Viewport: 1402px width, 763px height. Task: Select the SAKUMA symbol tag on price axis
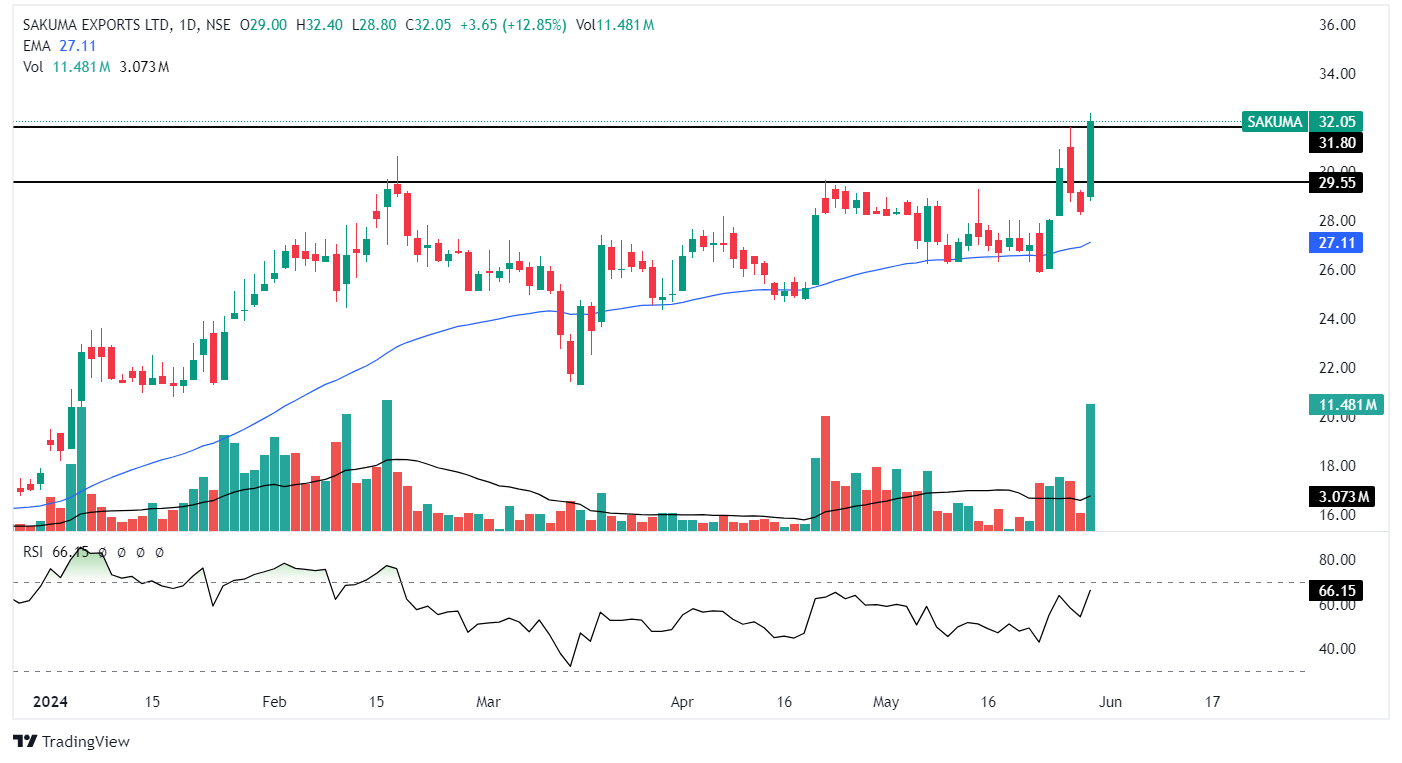(x=1275, y=122)
